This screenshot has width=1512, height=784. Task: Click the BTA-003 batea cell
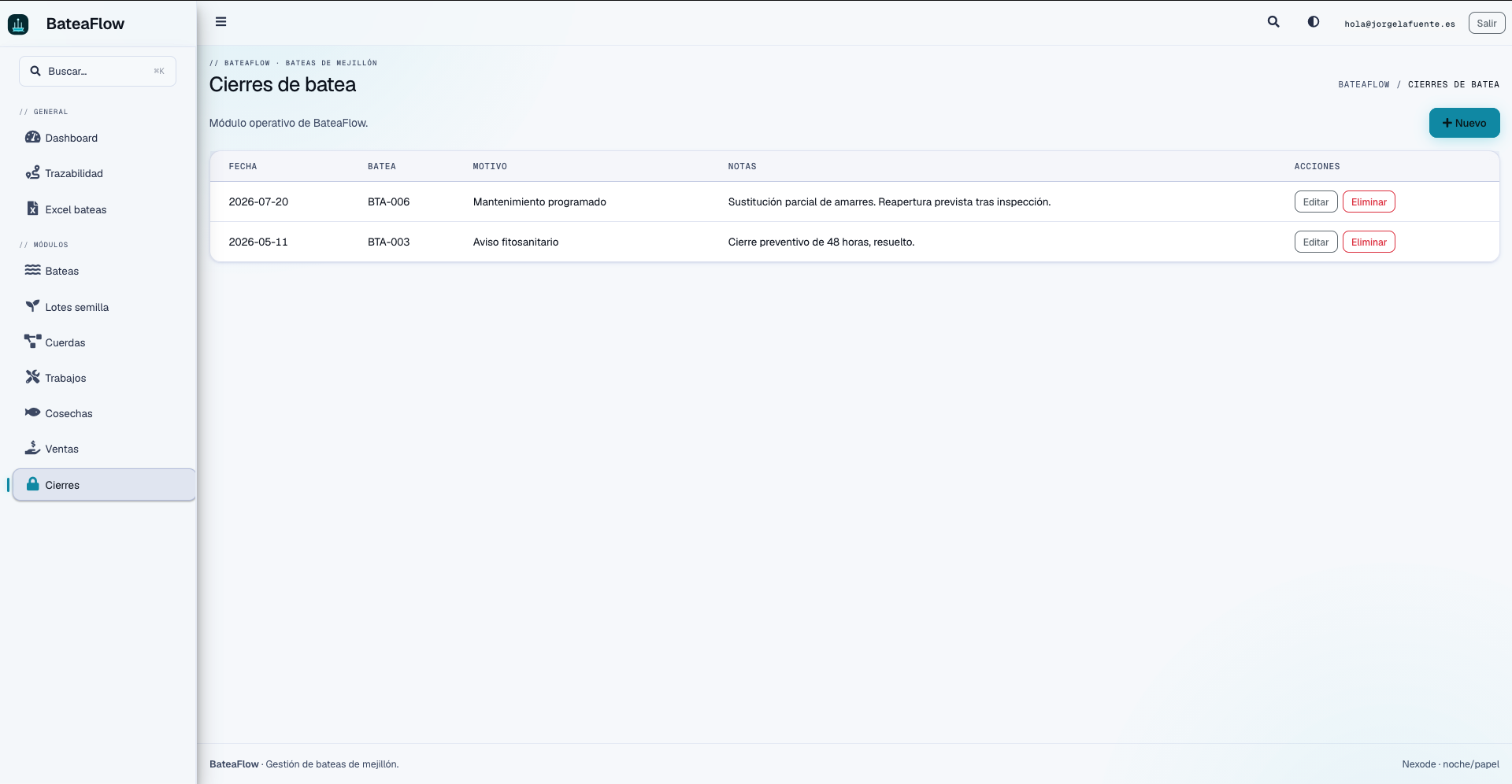[388, 242]
